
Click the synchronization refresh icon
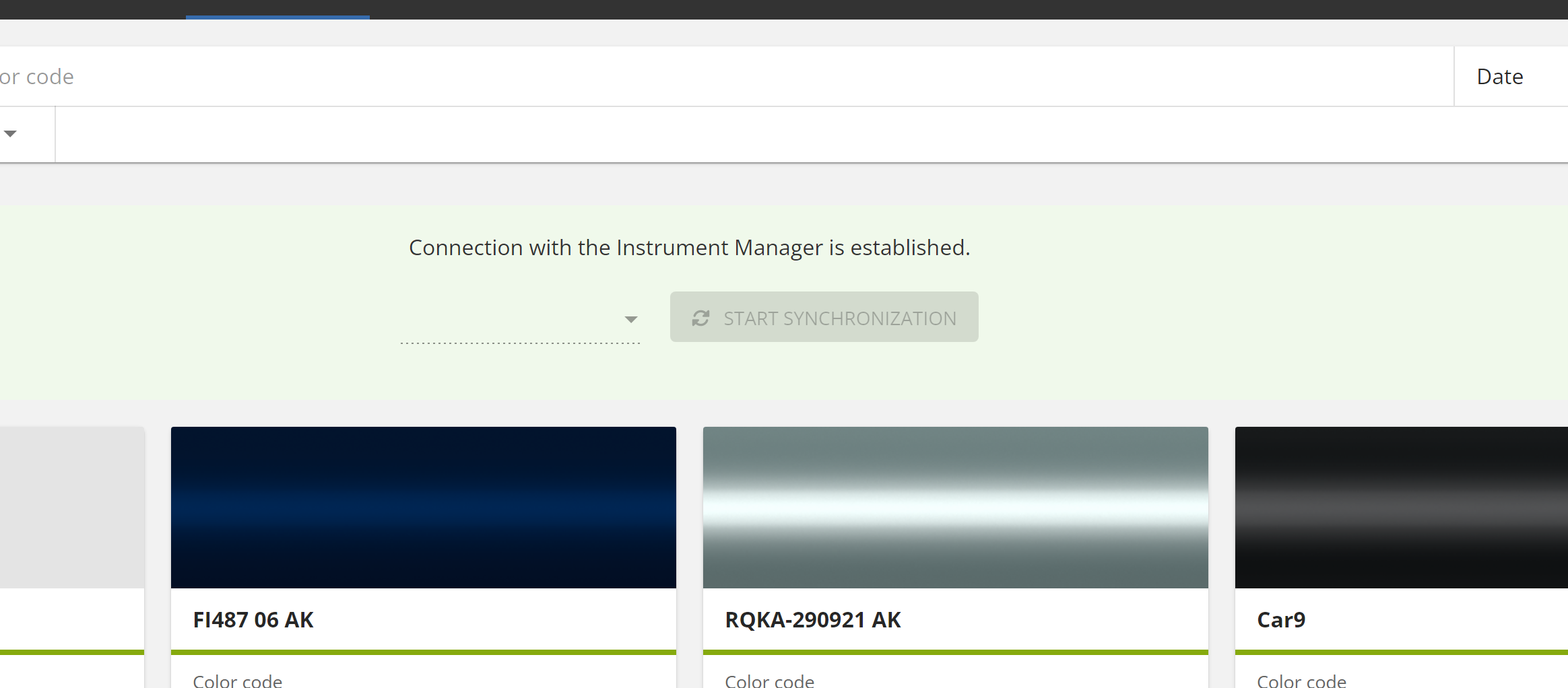(x=700, y=318)
